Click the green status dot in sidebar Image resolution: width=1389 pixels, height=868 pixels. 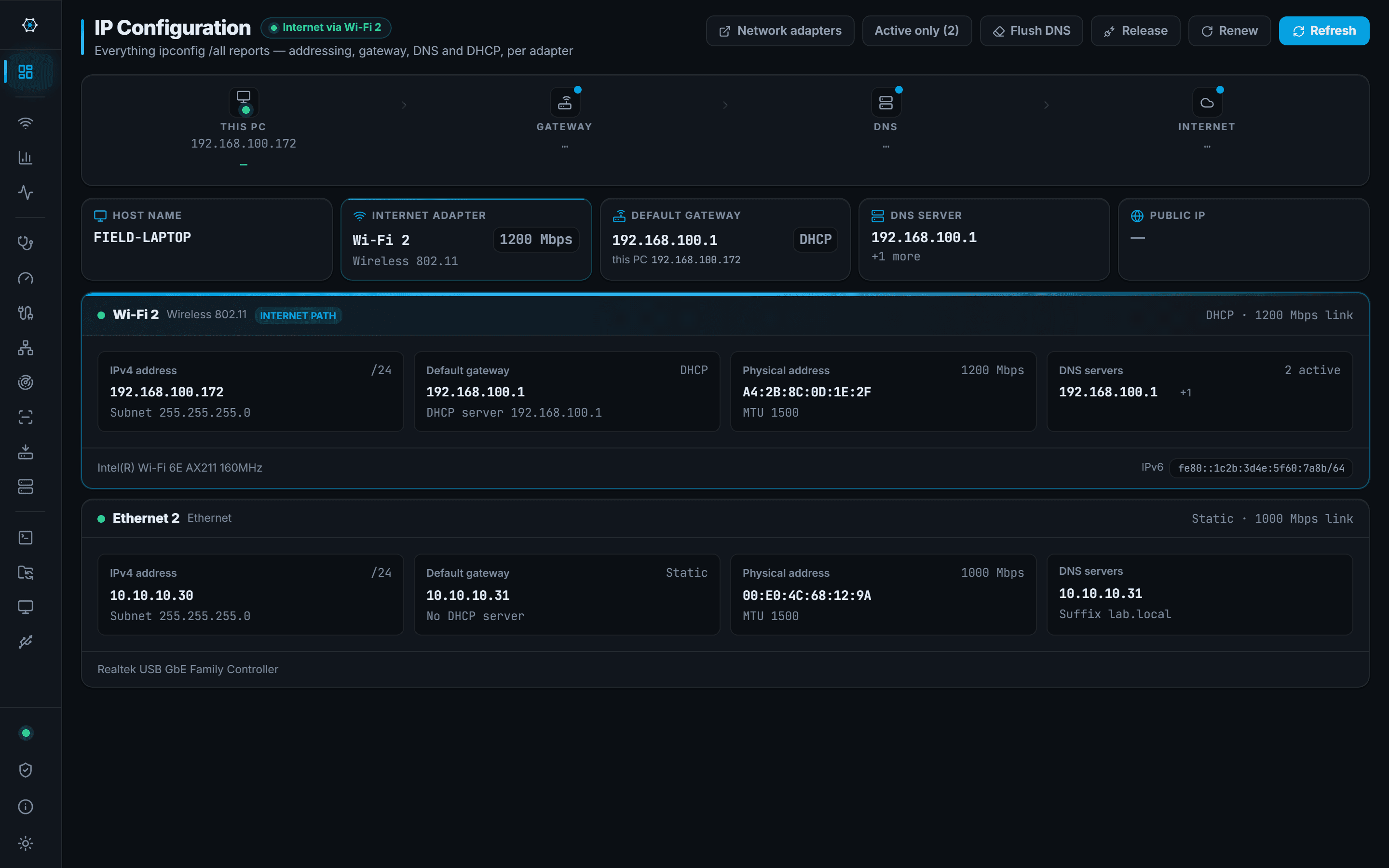[26, 733]
